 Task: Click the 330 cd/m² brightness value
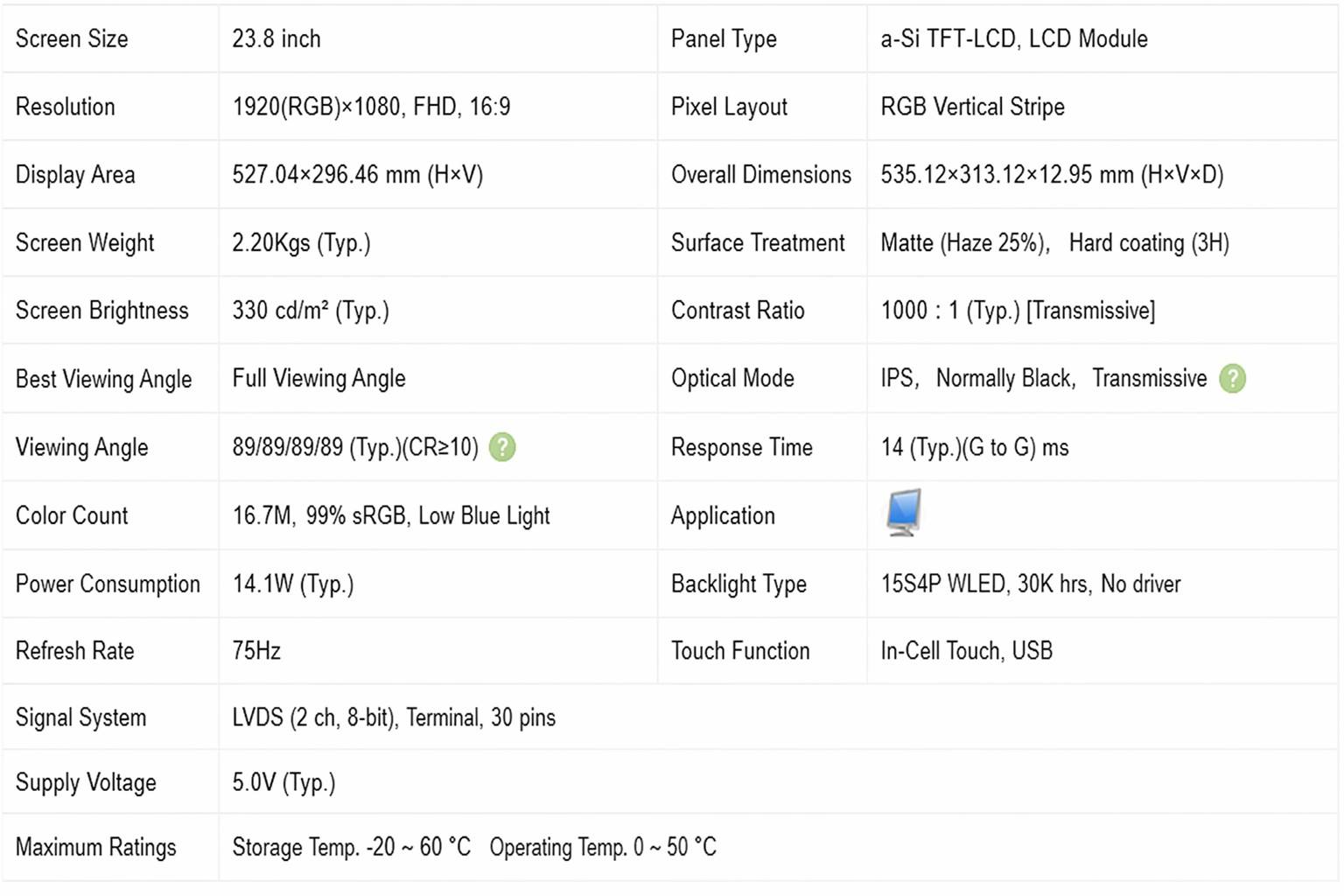(x=311, y=311)
